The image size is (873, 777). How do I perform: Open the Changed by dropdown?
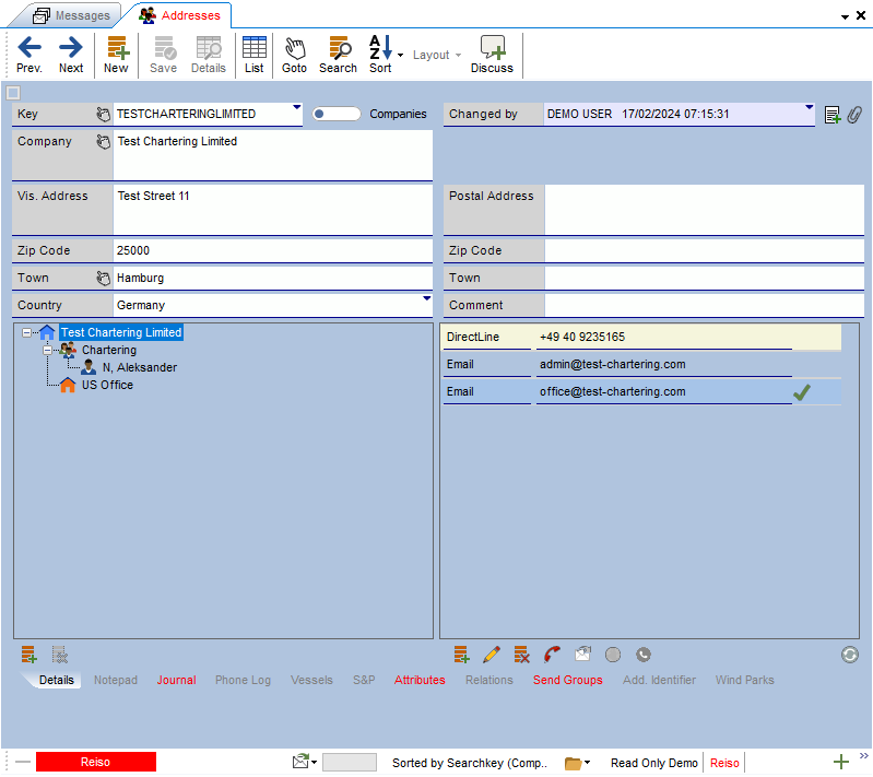[809, 107]
